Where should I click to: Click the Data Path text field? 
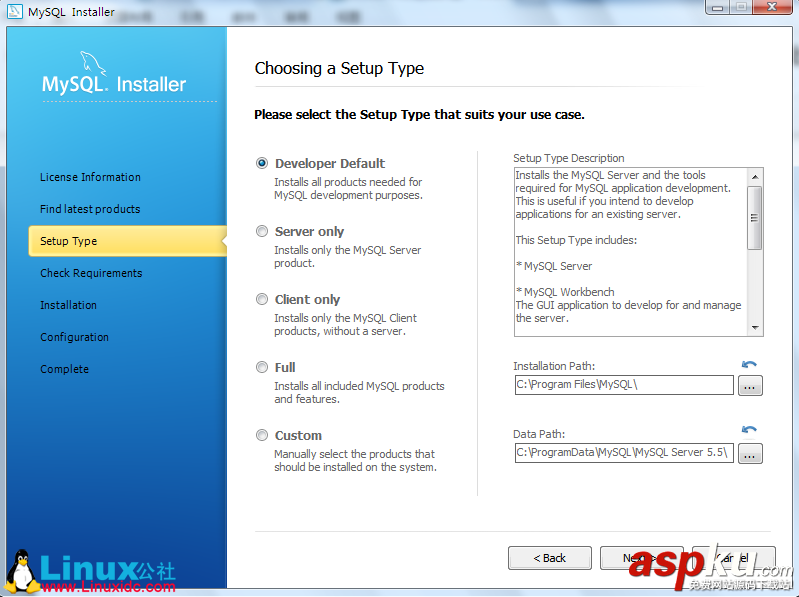624,452
